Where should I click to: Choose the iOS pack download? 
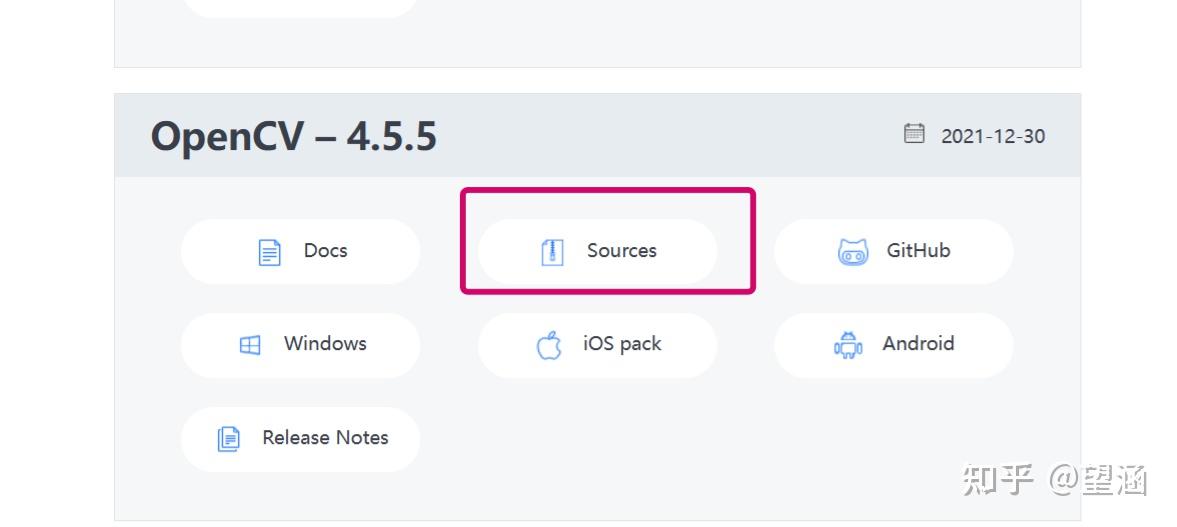[x=622, y=344]
